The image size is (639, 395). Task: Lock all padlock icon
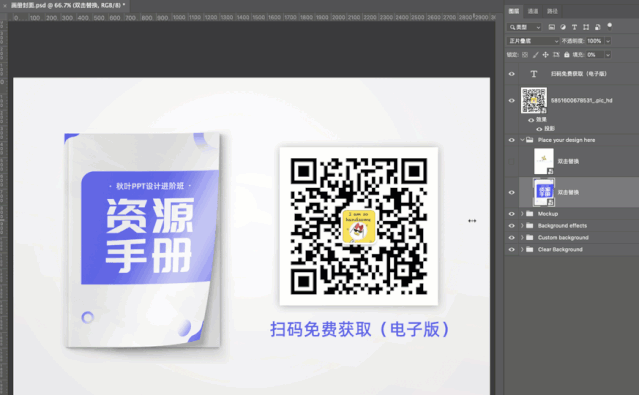click(x=566, y=55)
